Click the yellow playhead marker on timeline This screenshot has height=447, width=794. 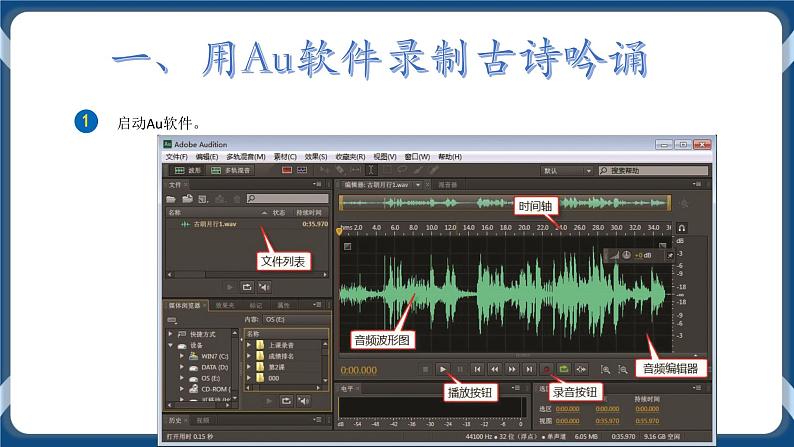(339, 231)
